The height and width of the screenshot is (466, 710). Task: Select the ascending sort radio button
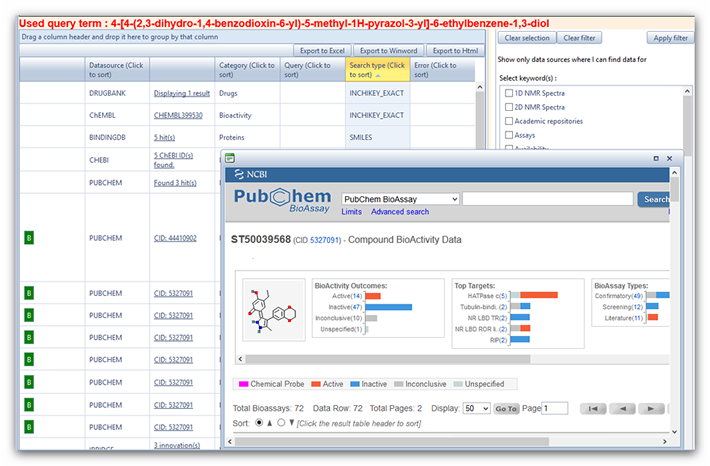[259, 423]
